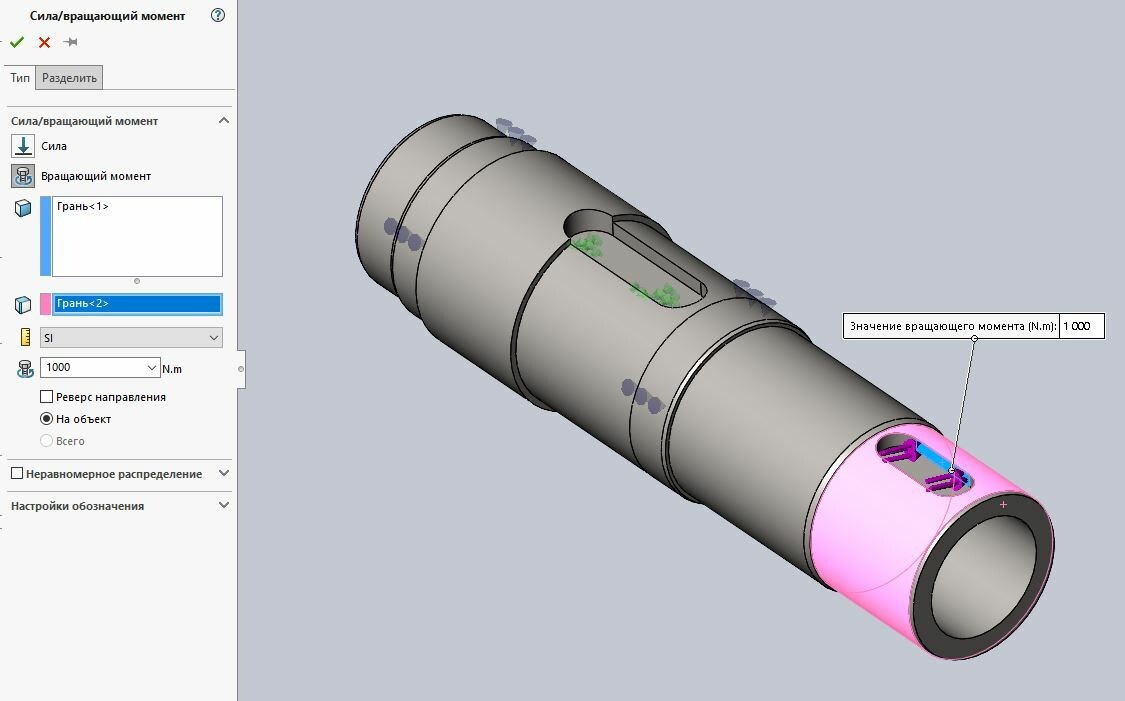Viewport: 1125px width, 701px height.
Task: Select the Вращающий момент torque icon
Action: click(x=23, y=176)
